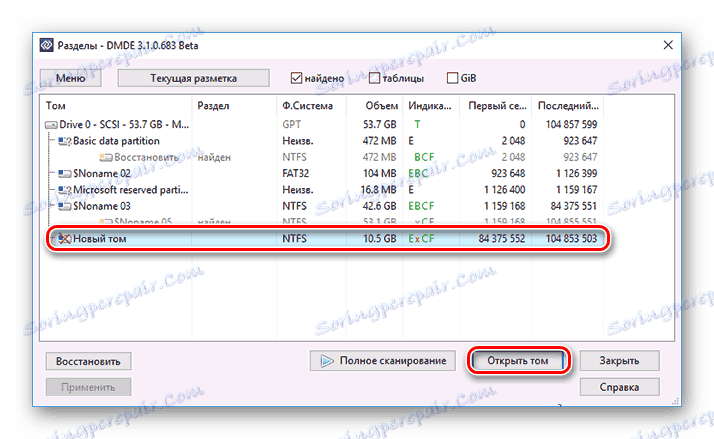
Task: Click the Восстановить row's drive icon
Action: pyautogui.click(x=106, y=158)
